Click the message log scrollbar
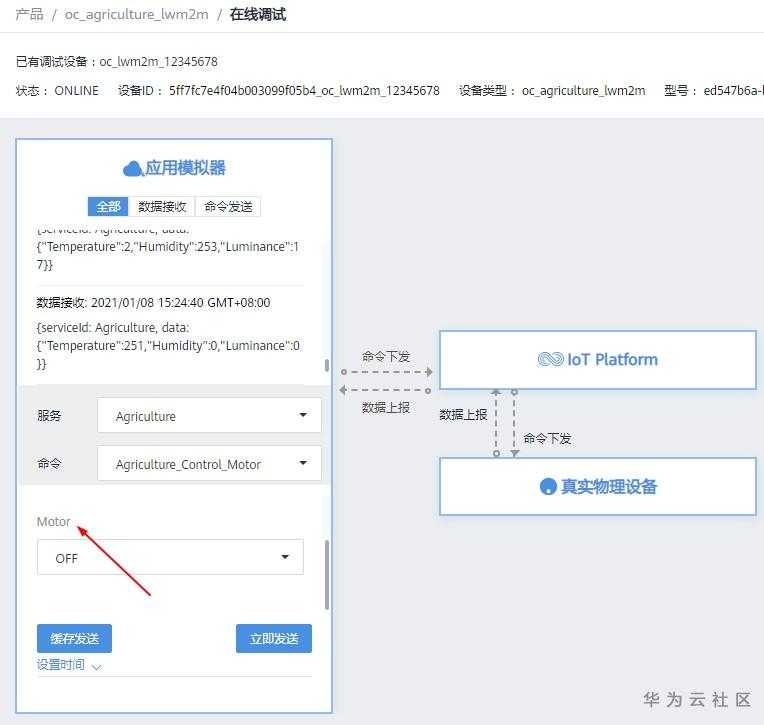Viewport: 764px width, 725px height. (x=326, y=365)
